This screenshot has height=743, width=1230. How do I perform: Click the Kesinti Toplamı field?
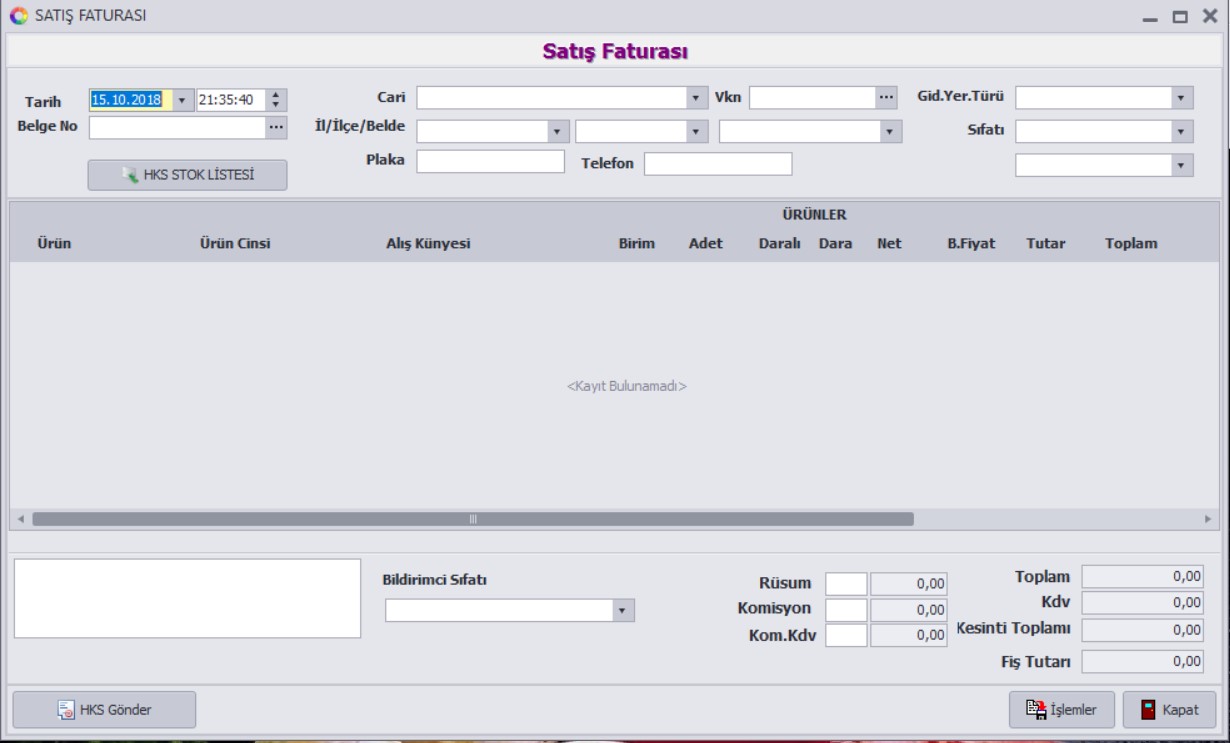(1143, 629)
